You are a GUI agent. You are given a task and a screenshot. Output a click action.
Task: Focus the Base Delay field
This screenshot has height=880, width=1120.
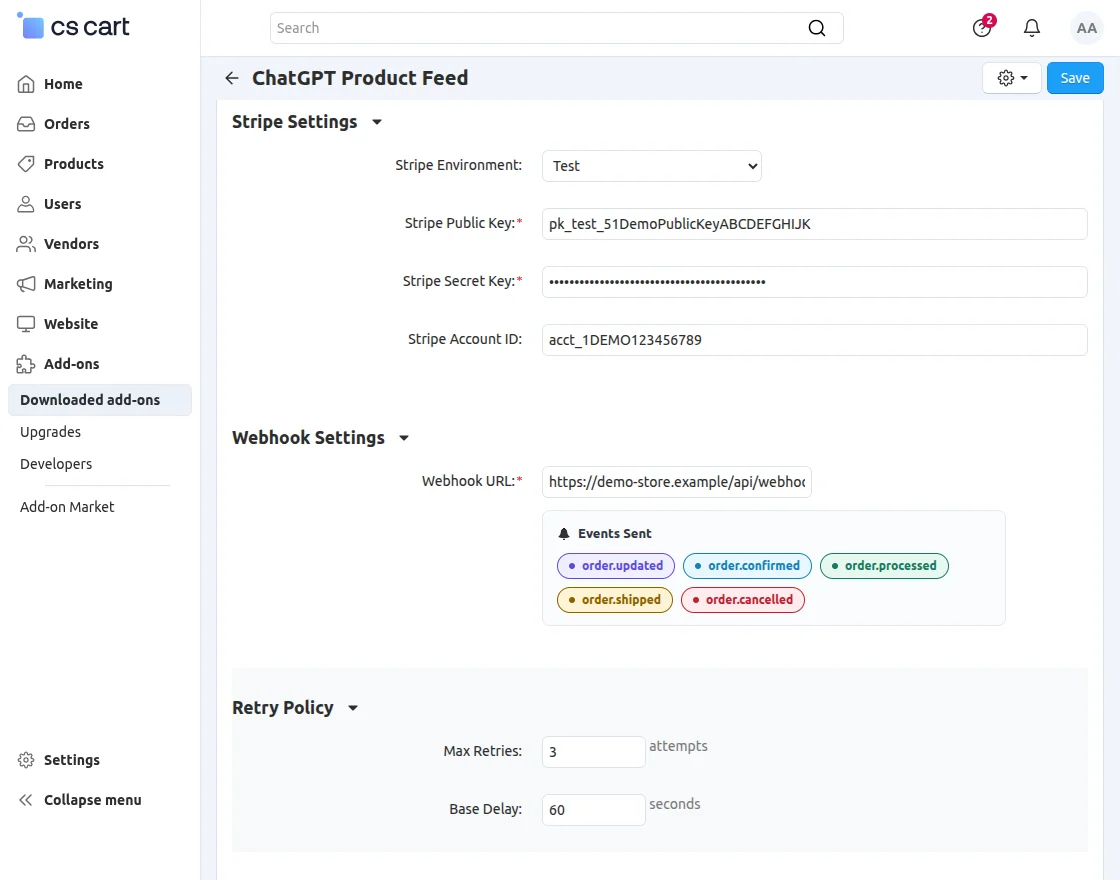[x=594, y=810]
